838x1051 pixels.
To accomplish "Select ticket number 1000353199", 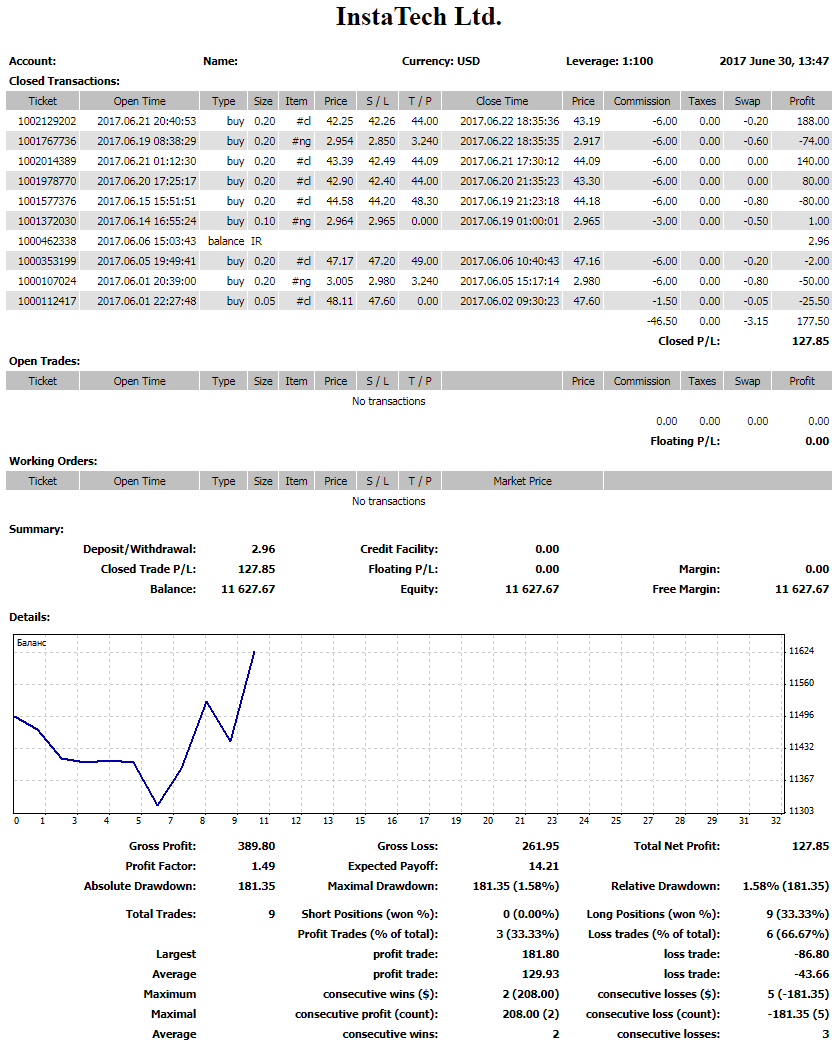I will click(x=47, y=261).
